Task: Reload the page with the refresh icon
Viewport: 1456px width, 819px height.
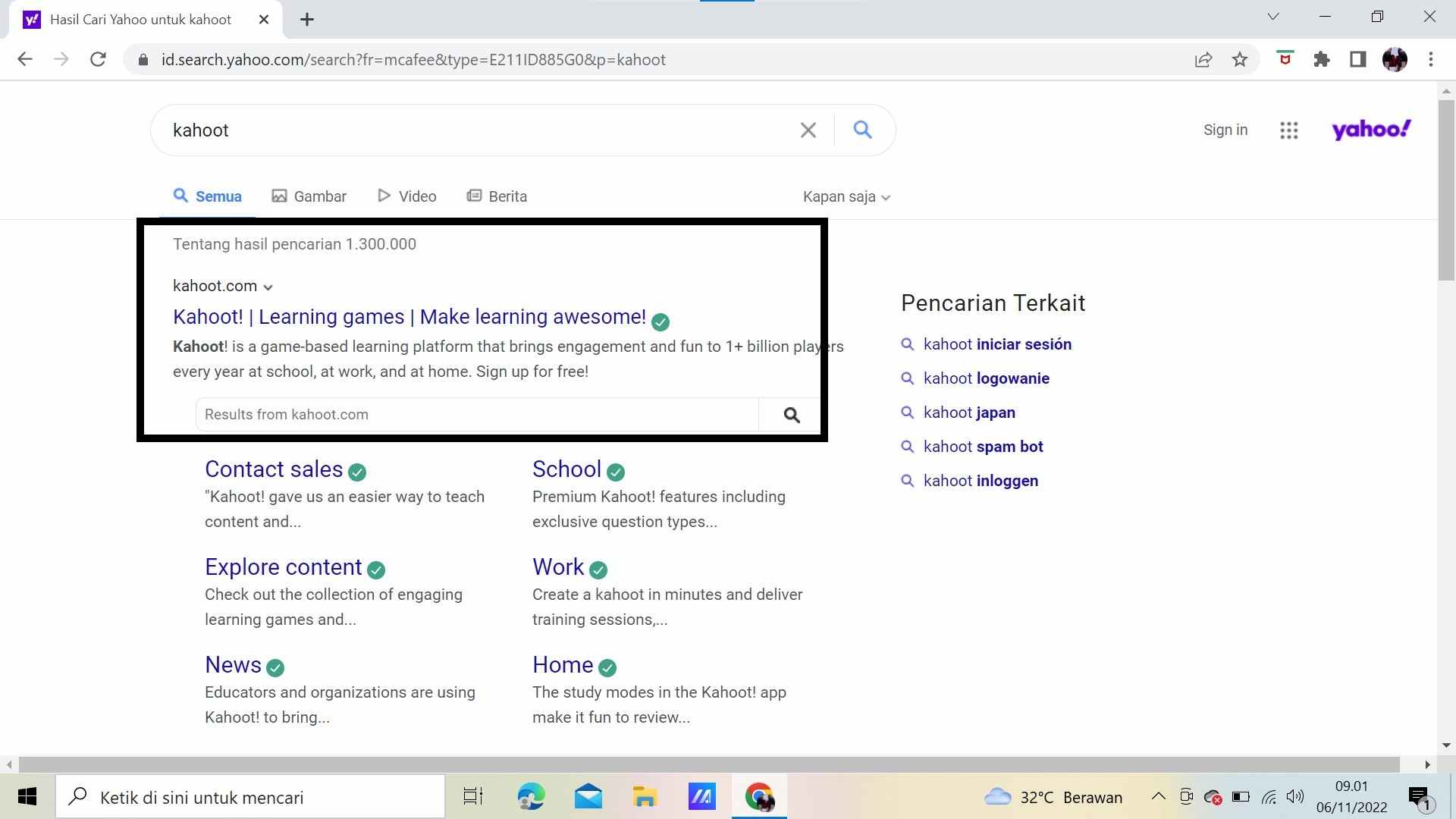Action: point(98,59)
